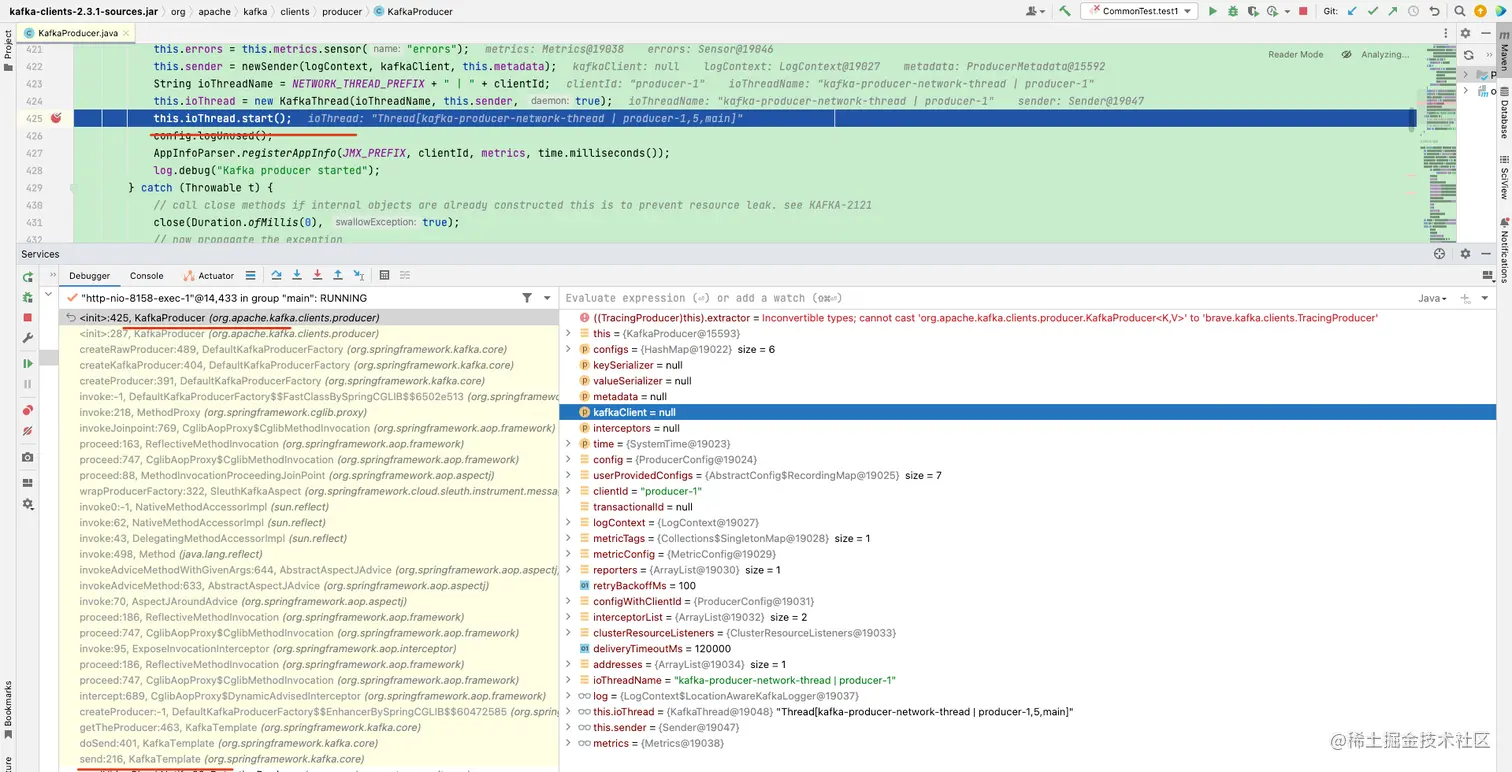Viewport: 1512px width, 772px height.
Task: Select variable 'kafkaClient = null' row
Action: coord(1028,412)
